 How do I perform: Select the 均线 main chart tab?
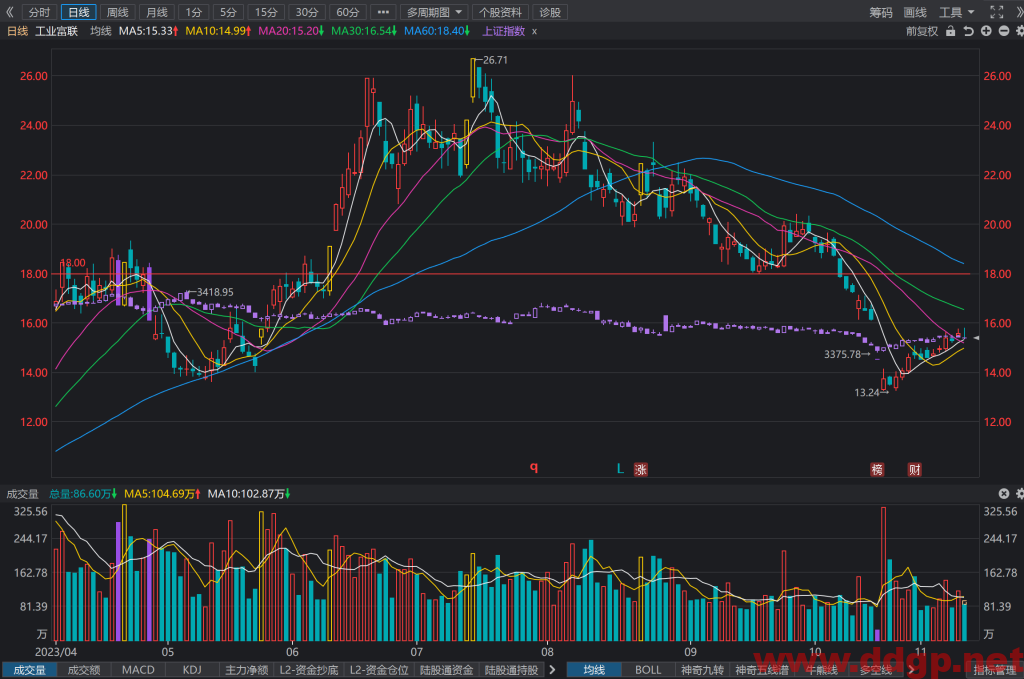(x=594, y=670)
